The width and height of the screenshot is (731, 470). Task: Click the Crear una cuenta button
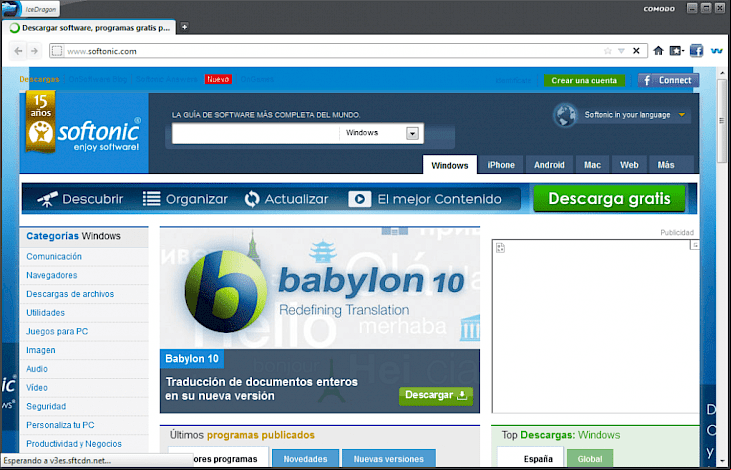[x=584, y=80]
